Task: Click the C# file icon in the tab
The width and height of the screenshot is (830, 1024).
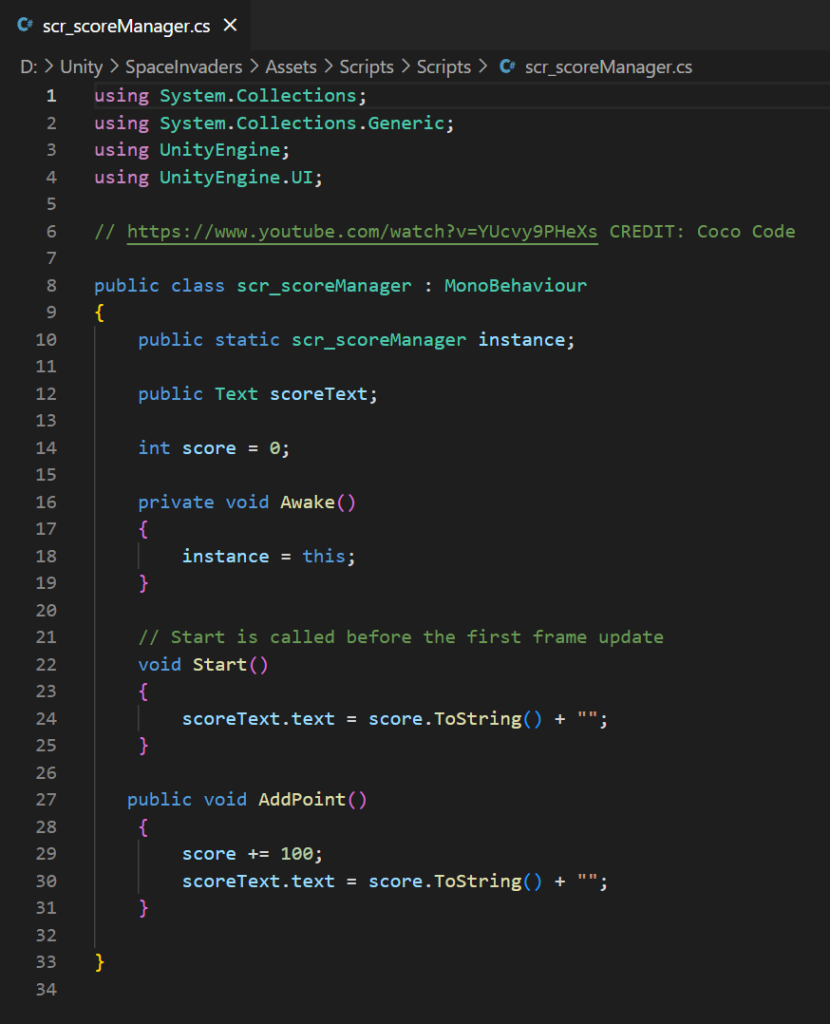Action: pos(25,25)
